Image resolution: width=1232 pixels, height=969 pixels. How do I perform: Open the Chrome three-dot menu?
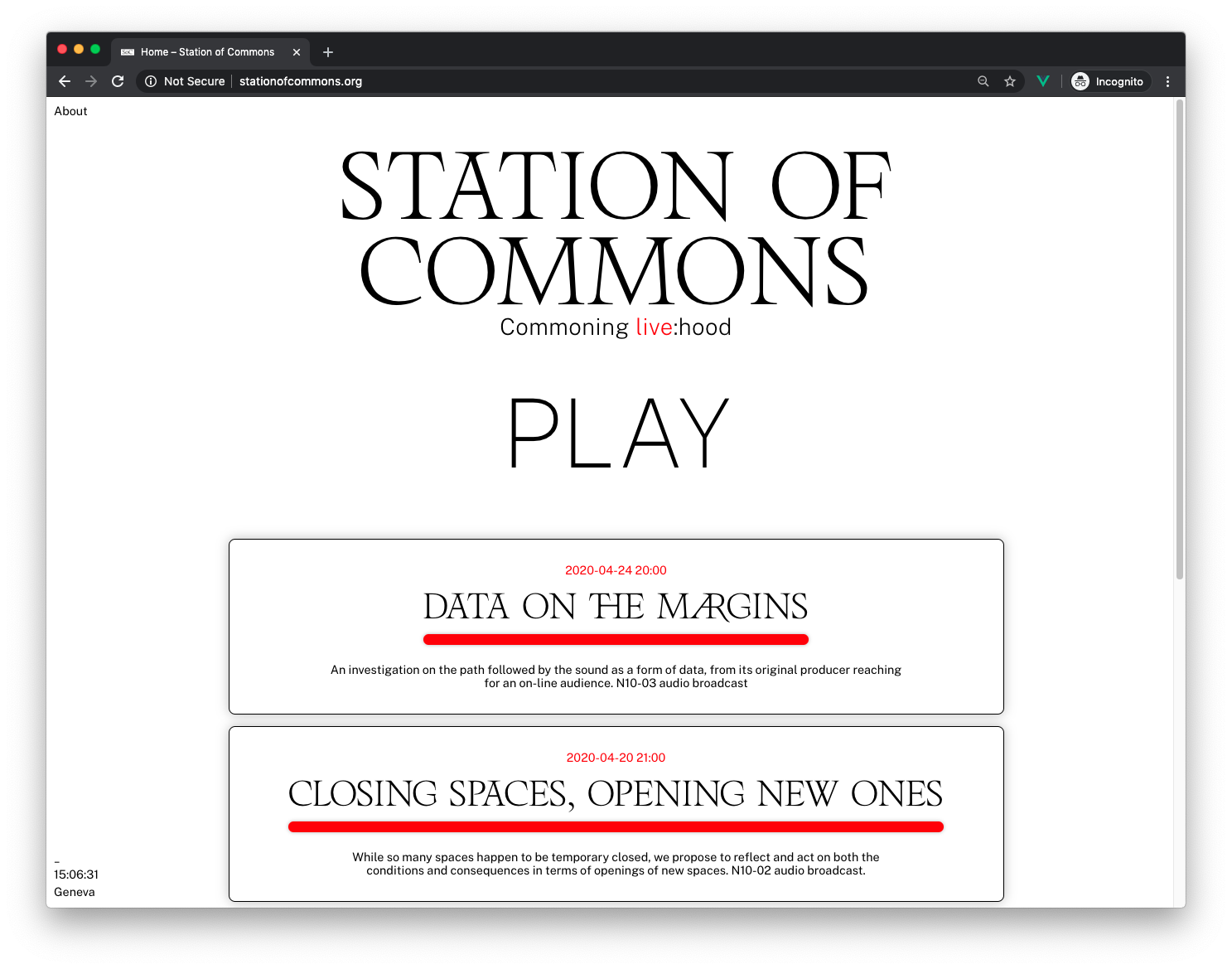pyautogui.click(x=1167, y=81)
